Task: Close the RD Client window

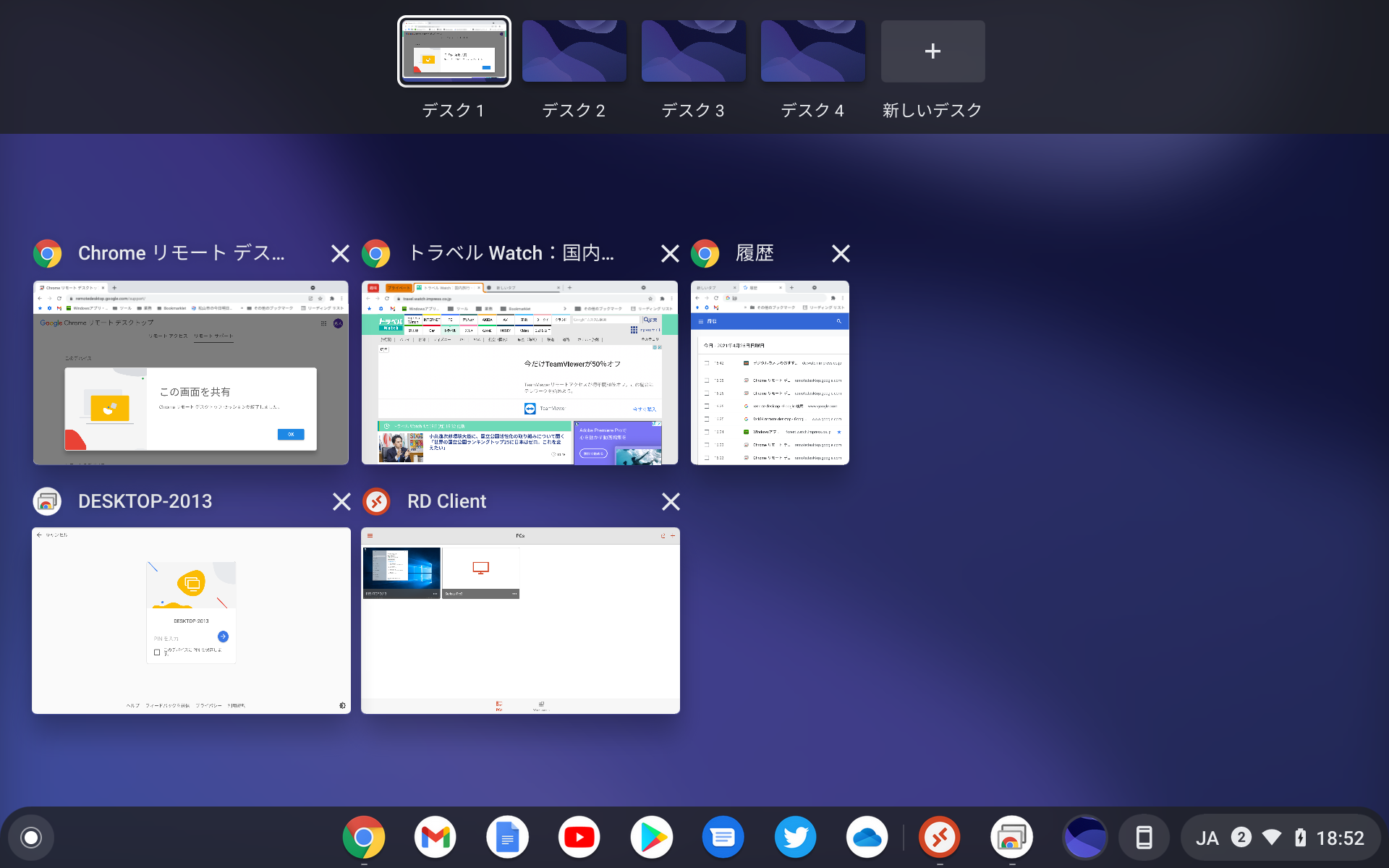Action: coord(671,501)
